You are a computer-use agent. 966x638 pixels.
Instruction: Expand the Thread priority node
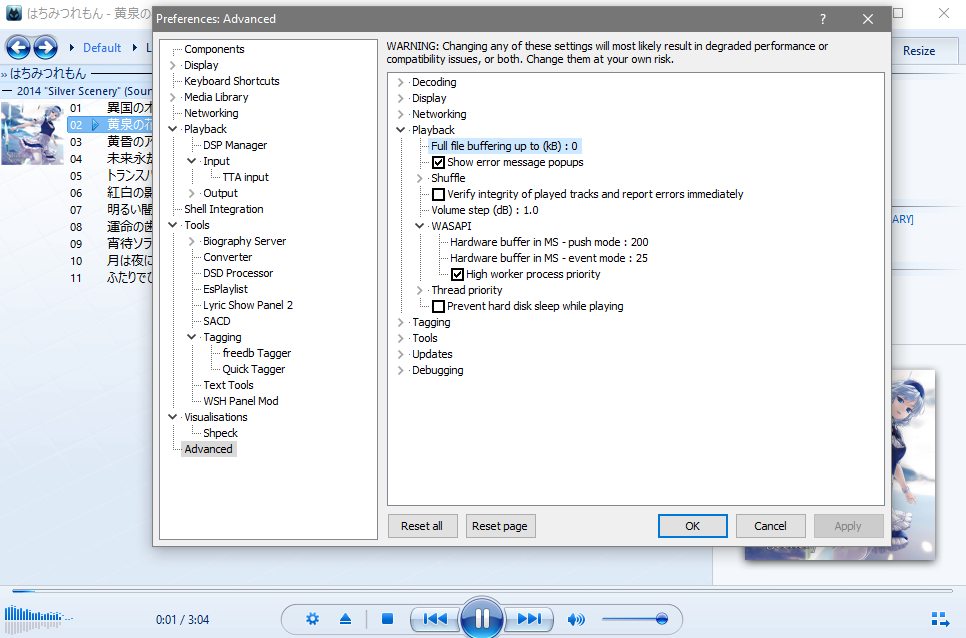(x=420, y=290)
